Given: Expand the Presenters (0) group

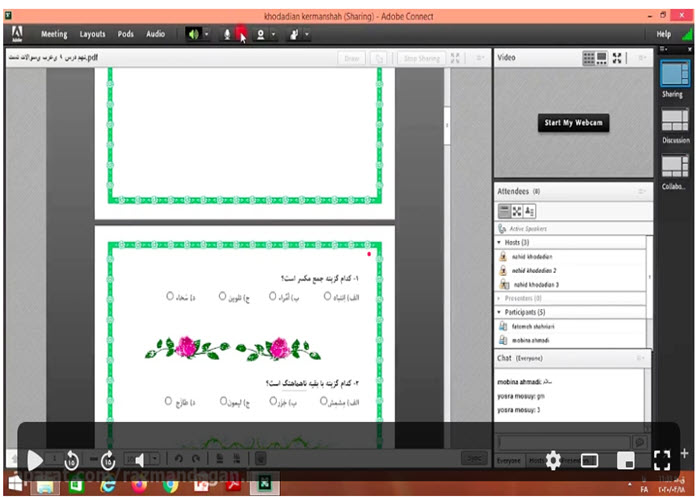Looking at the screenshot, I should coord(499,298).
